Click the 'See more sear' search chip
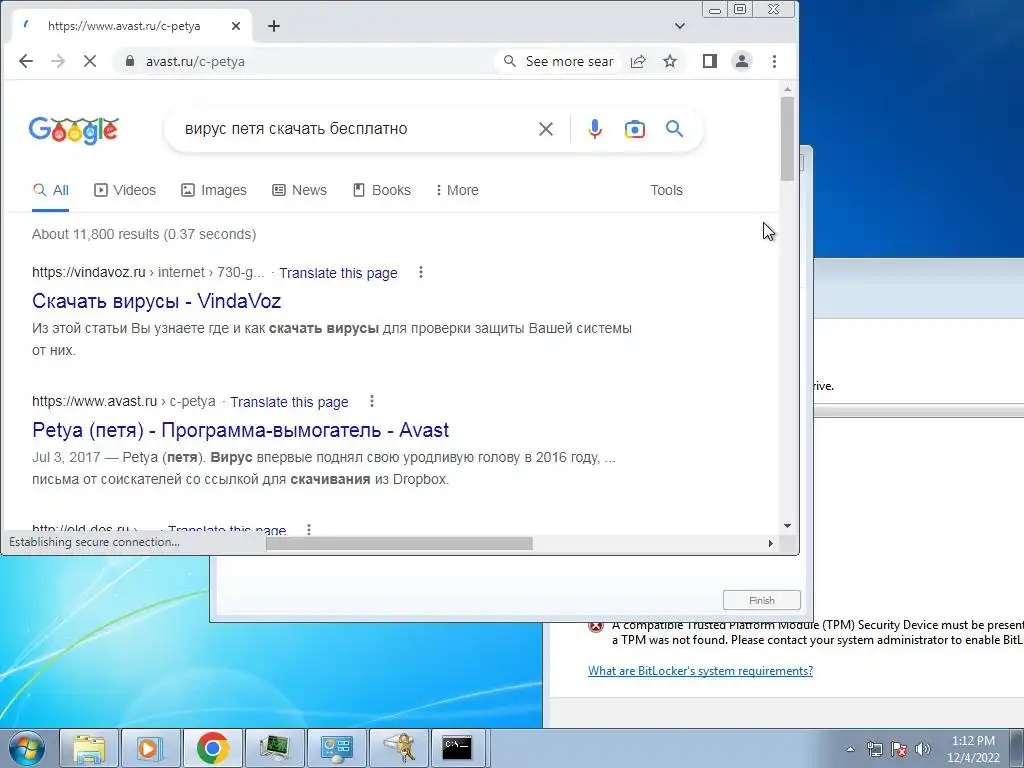Screen dimensions: 1024x768 click(559, 61)
